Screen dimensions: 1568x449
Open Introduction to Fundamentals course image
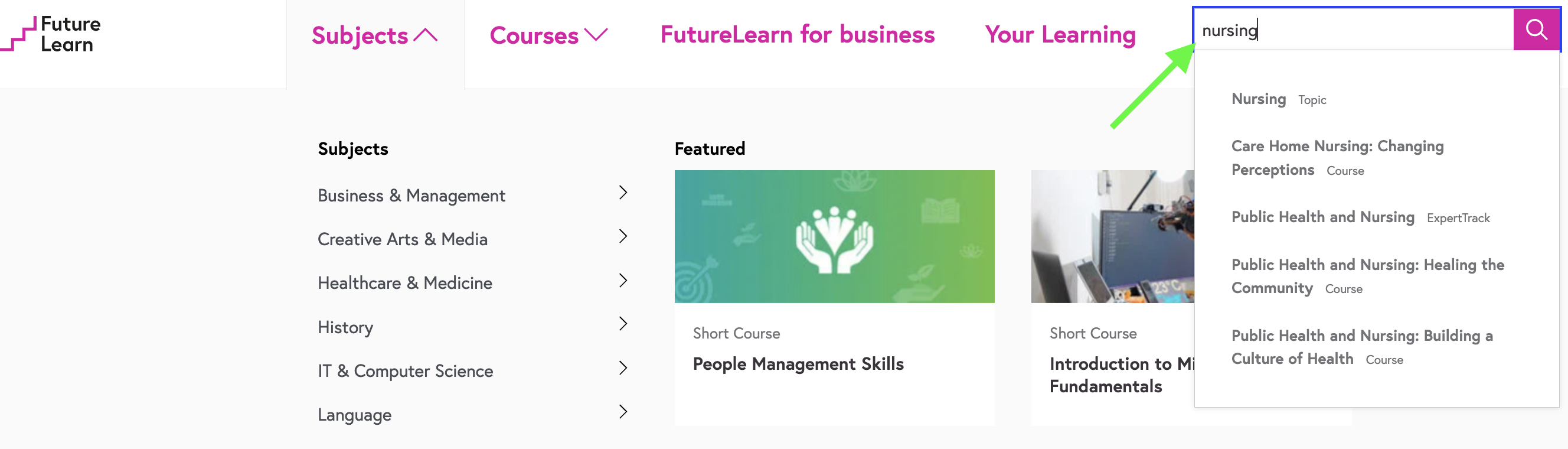coord(1112,236)
